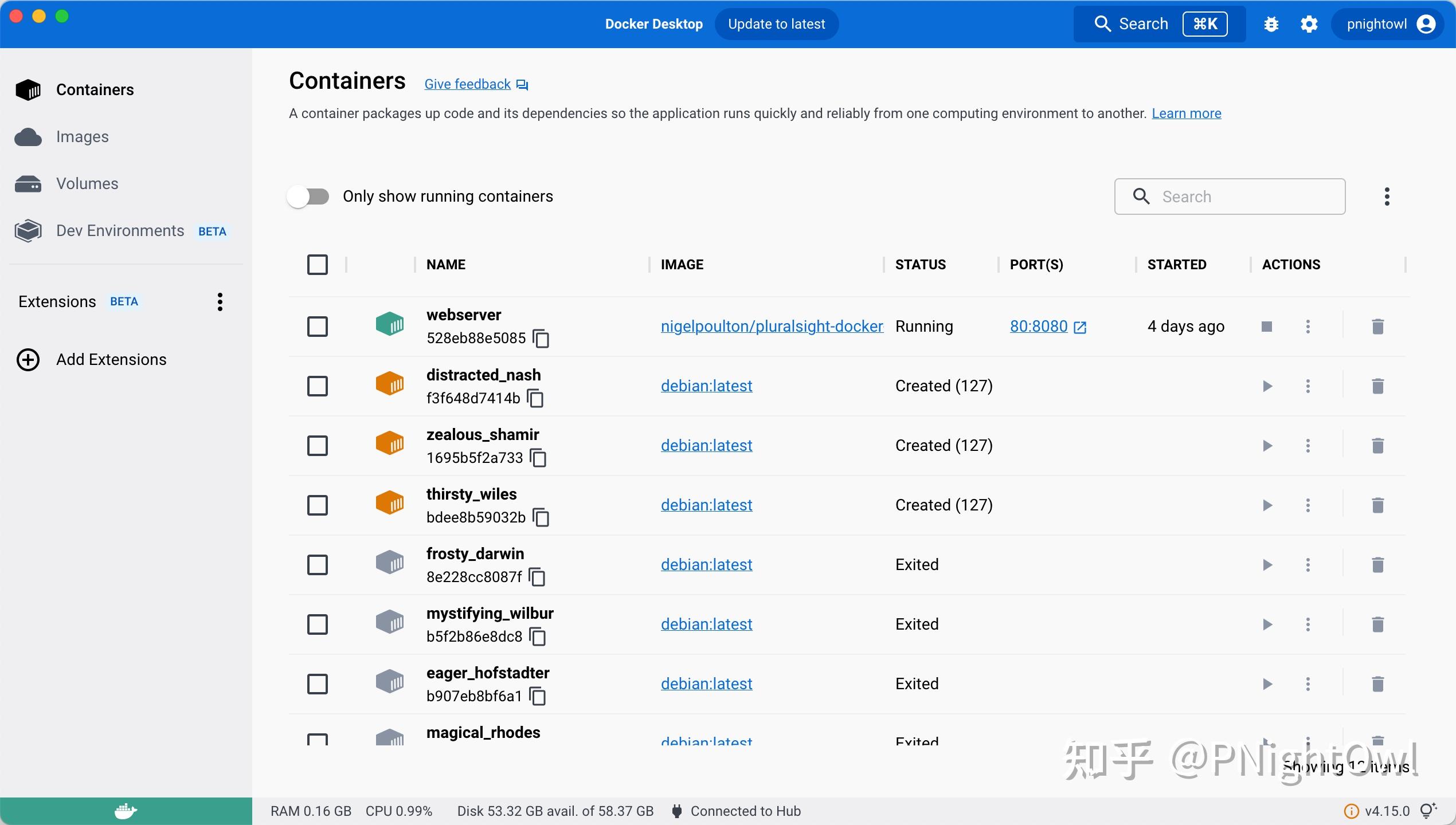Check the select-all containers checkbox

[318, 265]
